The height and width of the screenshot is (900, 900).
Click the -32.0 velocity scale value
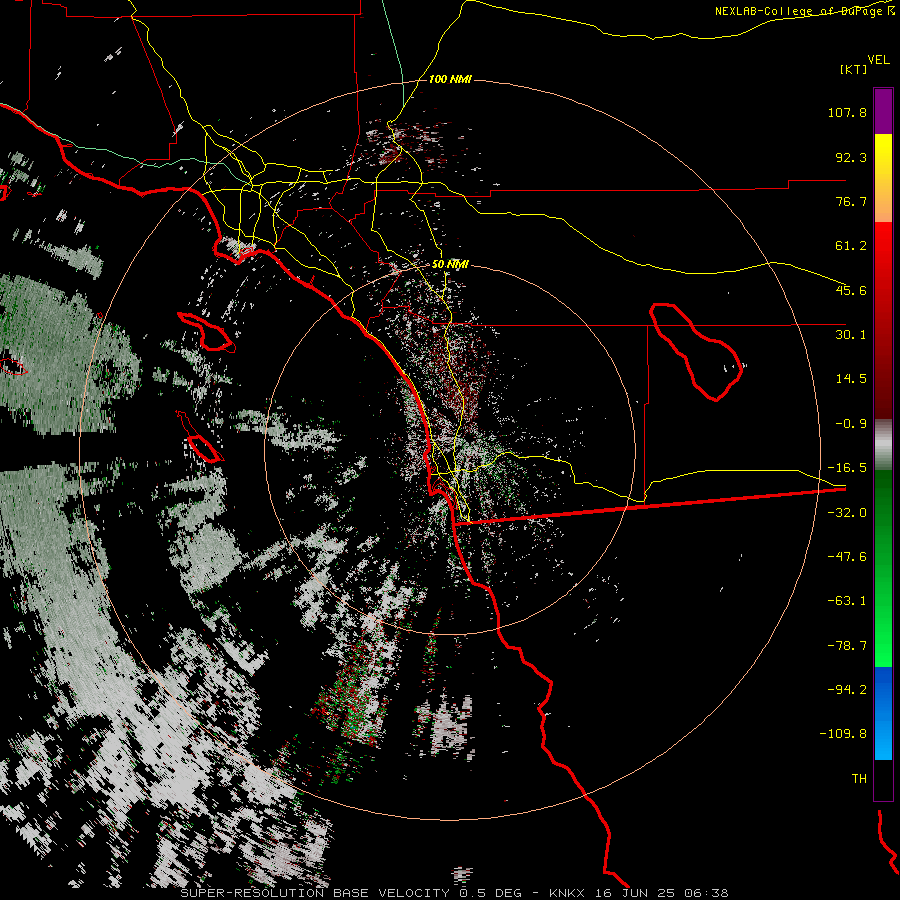pyautogui.click(x=847, y=513)
